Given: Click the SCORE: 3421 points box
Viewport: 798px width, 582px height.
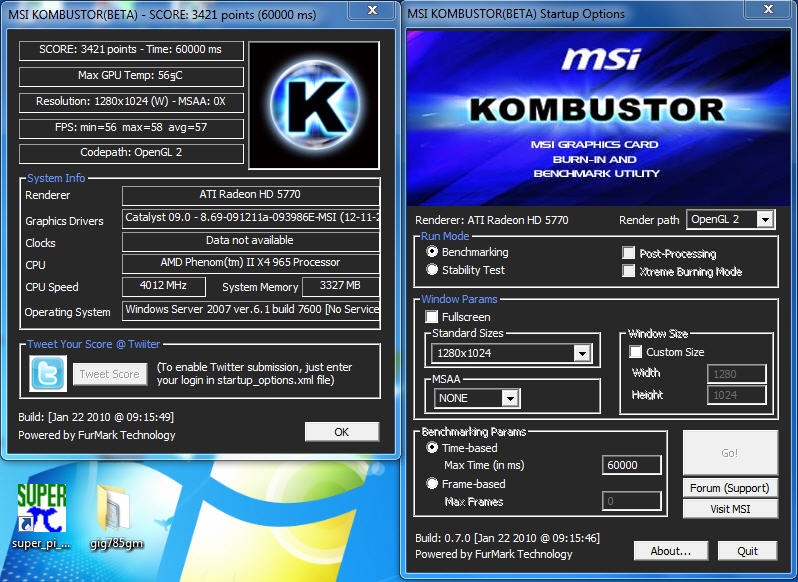Looking at the screenshot, I should [131, 50].
